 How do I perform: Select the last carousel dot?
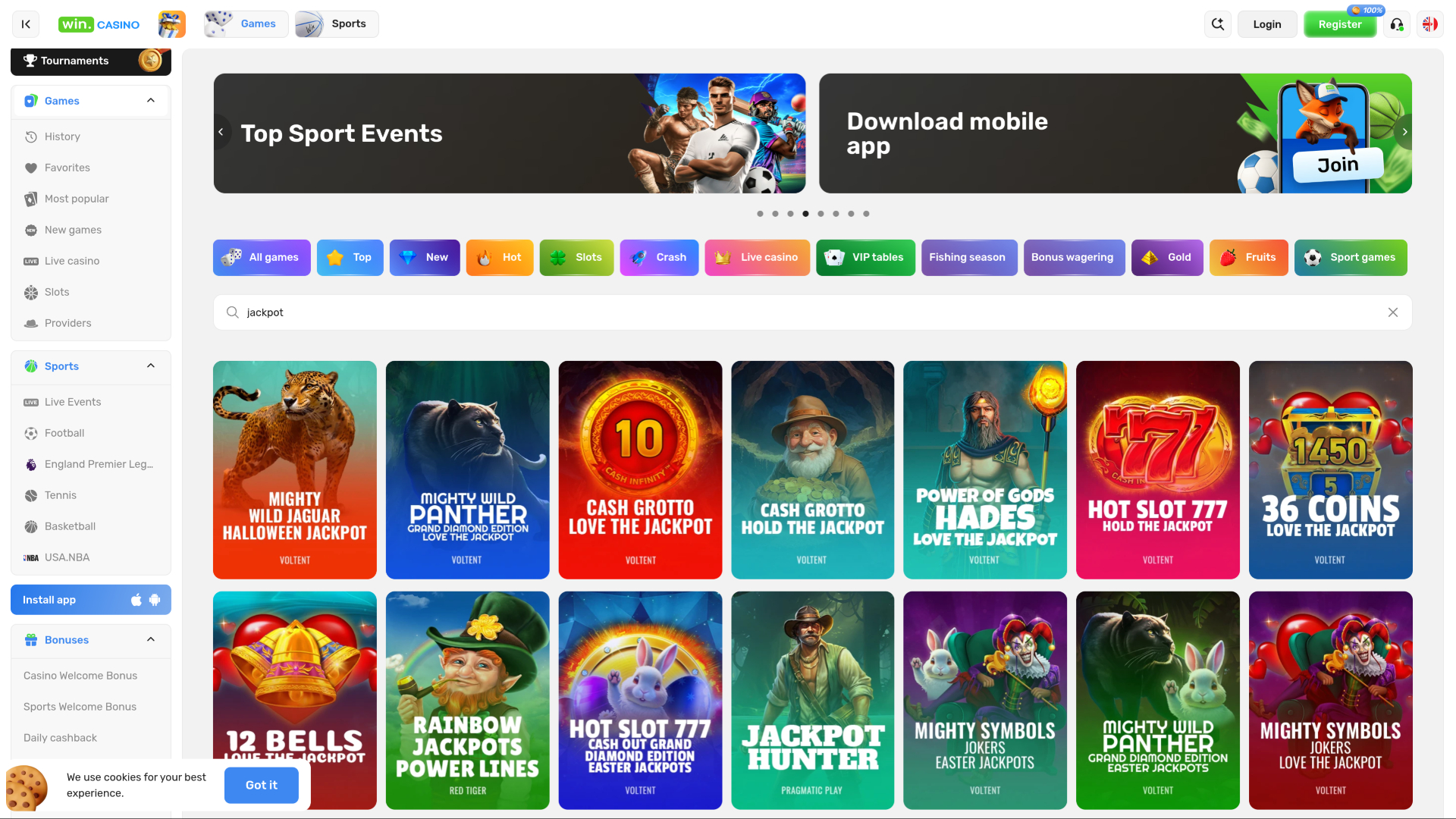coord(866,214)
